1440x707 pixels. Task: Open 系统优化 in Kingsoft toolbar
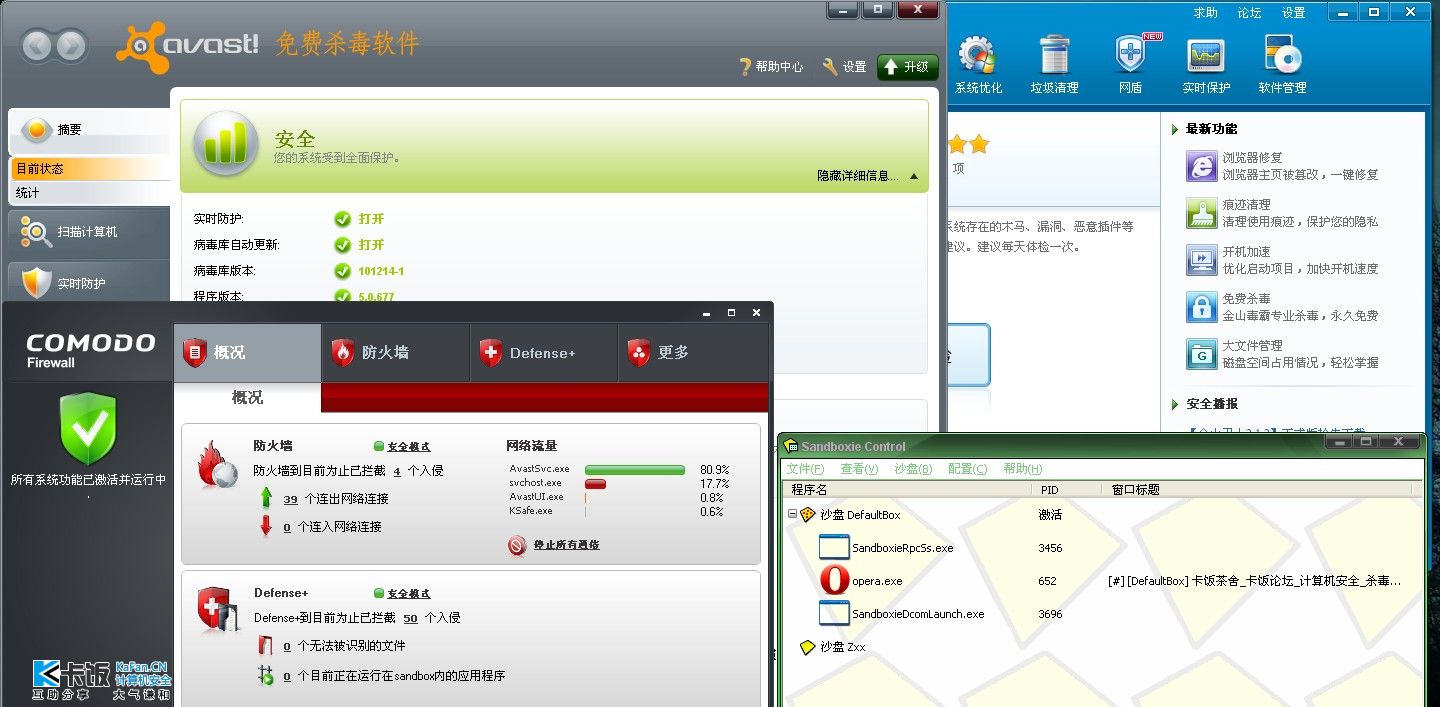pos(978,65)
